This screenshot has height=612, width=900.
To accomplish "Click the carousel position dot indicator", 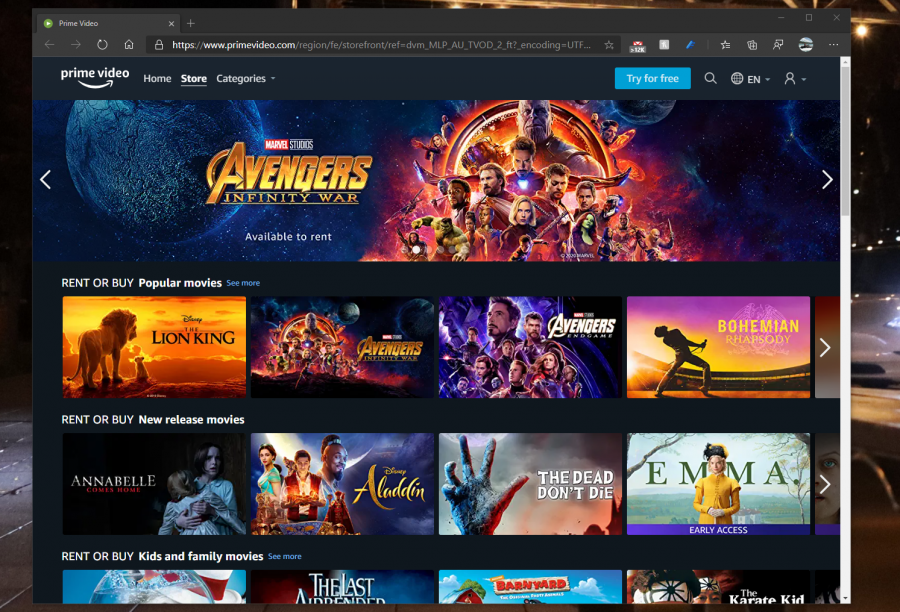I will [416, 249].
